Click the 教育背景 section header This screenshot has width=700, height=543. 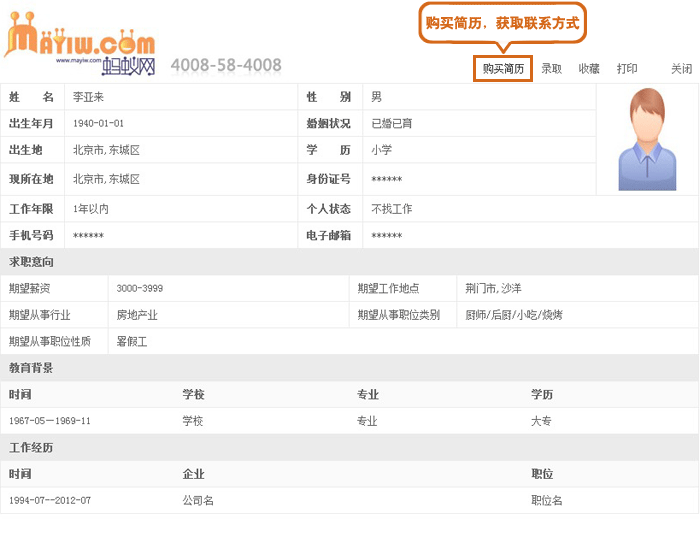pos(31,368)
